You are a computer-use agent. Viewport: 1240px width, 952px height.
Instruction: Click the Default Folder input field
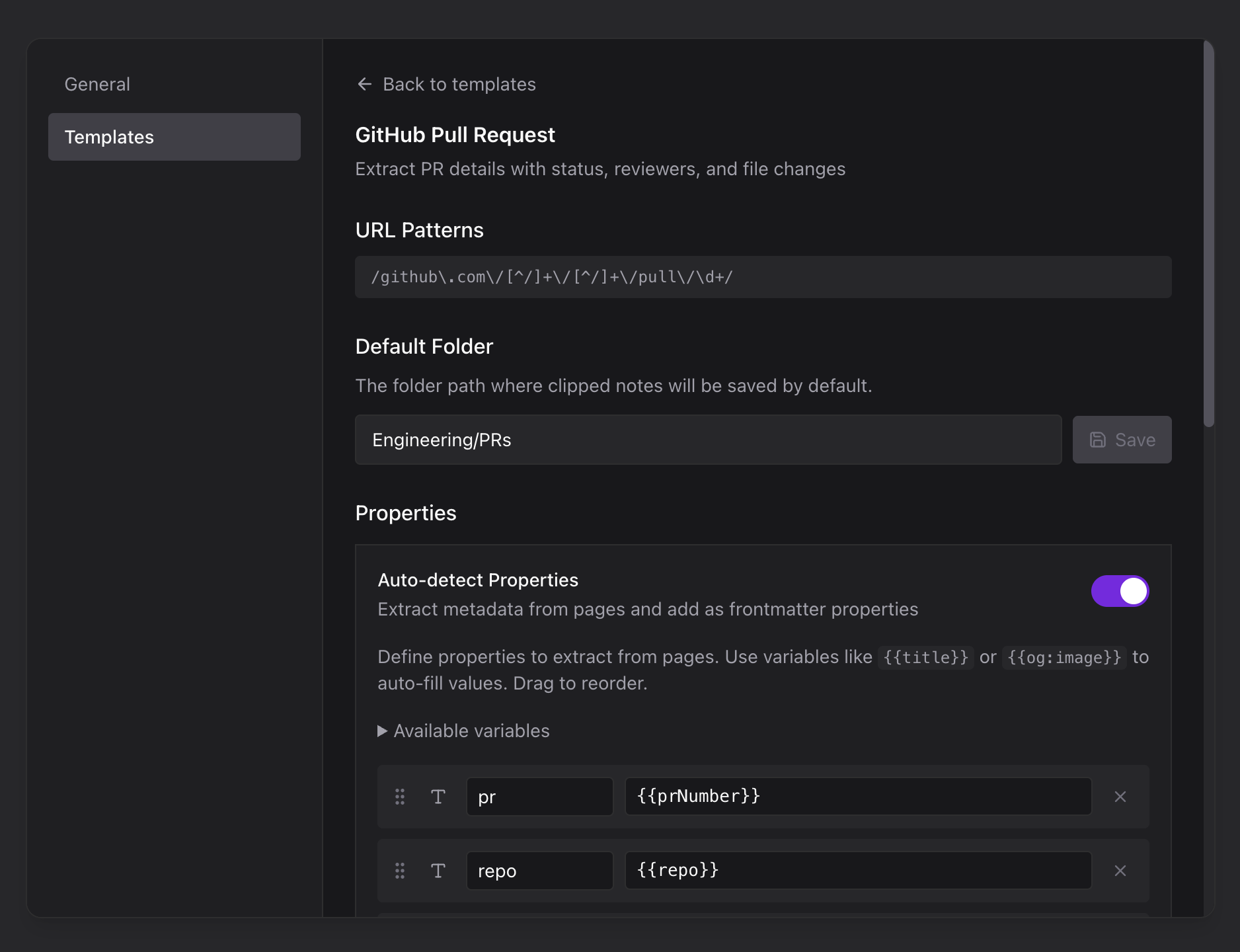(709, 440)
